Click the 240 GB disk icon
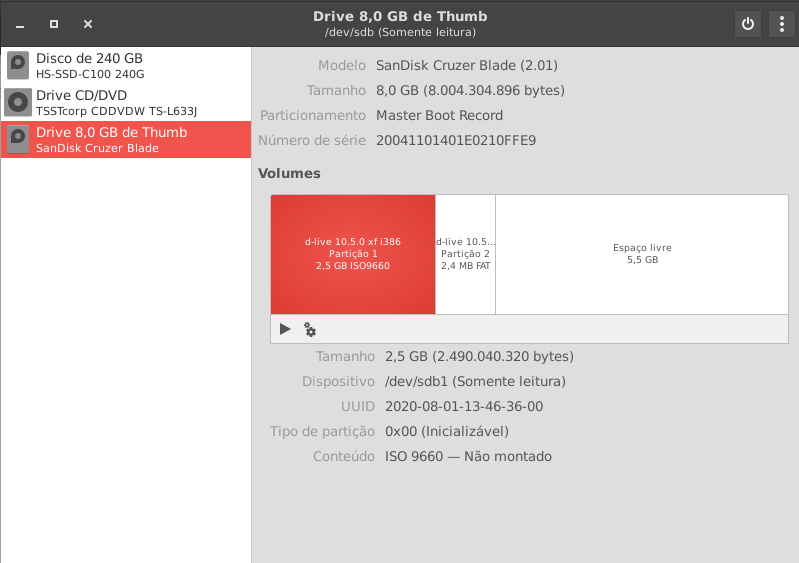The width and height of the screenshot is (799, 563). (x=18, y=66)
